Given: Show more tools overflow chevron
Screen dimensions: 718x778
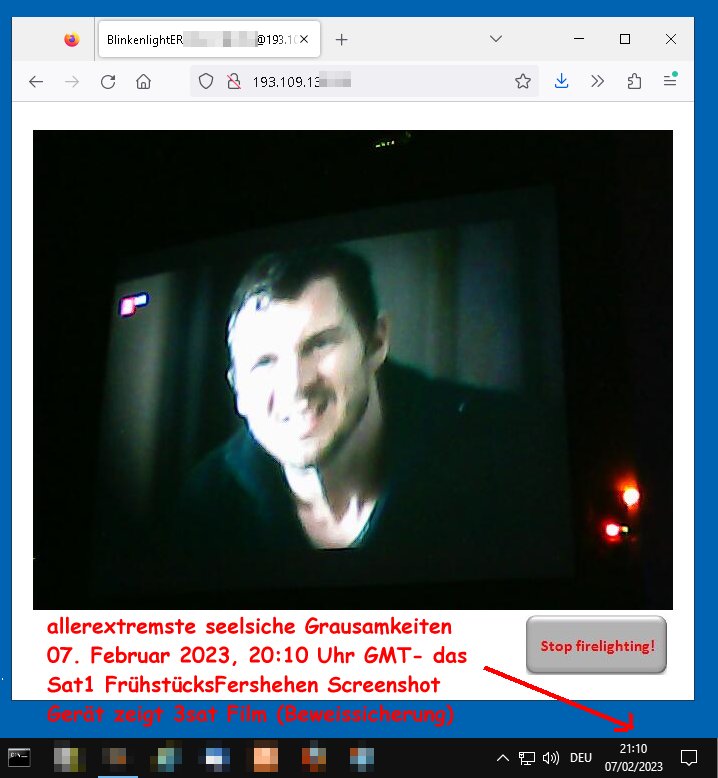Looking at the screenshot, I should [x=597, y=81].
